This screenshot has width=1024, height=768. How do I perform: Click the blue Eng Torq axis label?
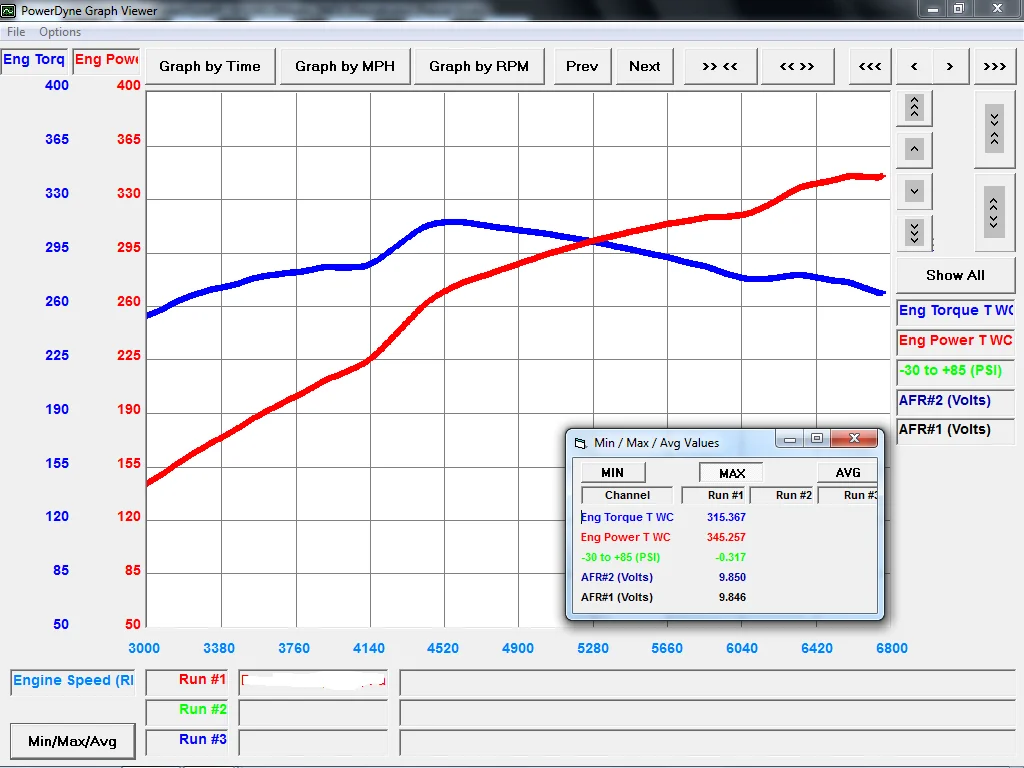click(33, 60)
